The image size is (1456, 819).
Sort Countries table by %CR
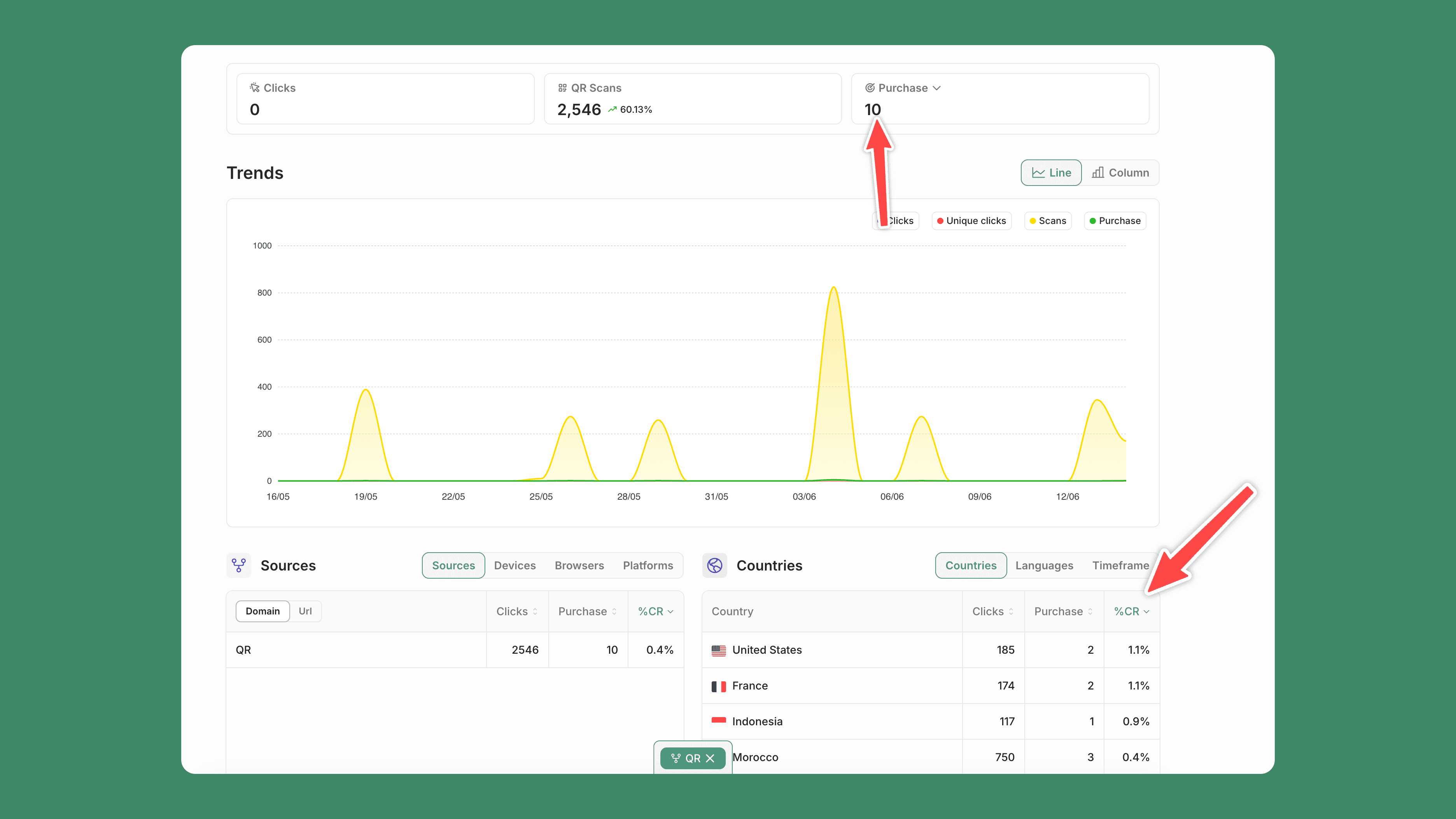[x=1132, y=612]
